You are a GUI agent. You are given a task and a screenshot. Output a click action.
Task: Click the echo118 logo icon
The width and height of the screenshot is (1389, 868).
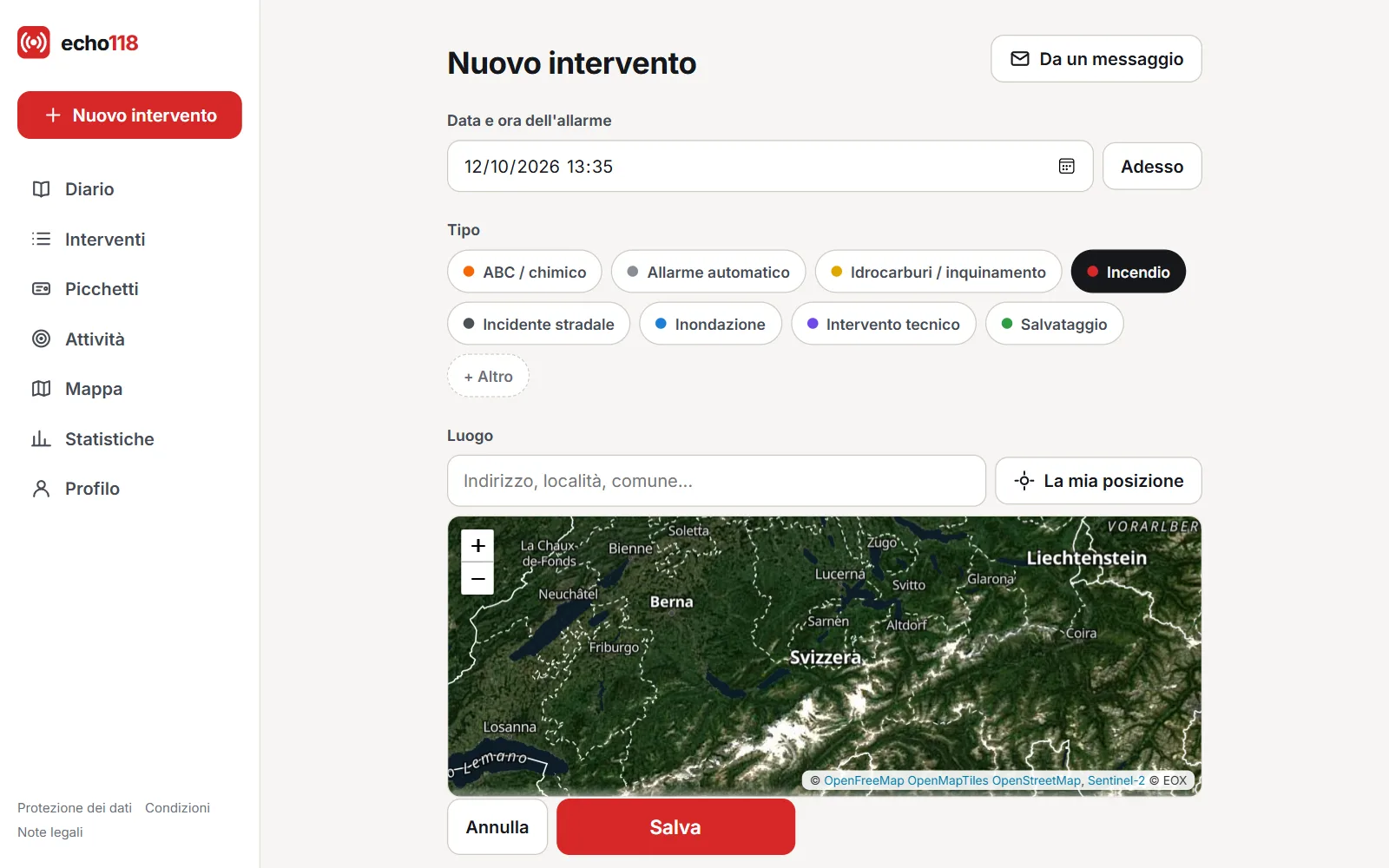pos(34,43)
